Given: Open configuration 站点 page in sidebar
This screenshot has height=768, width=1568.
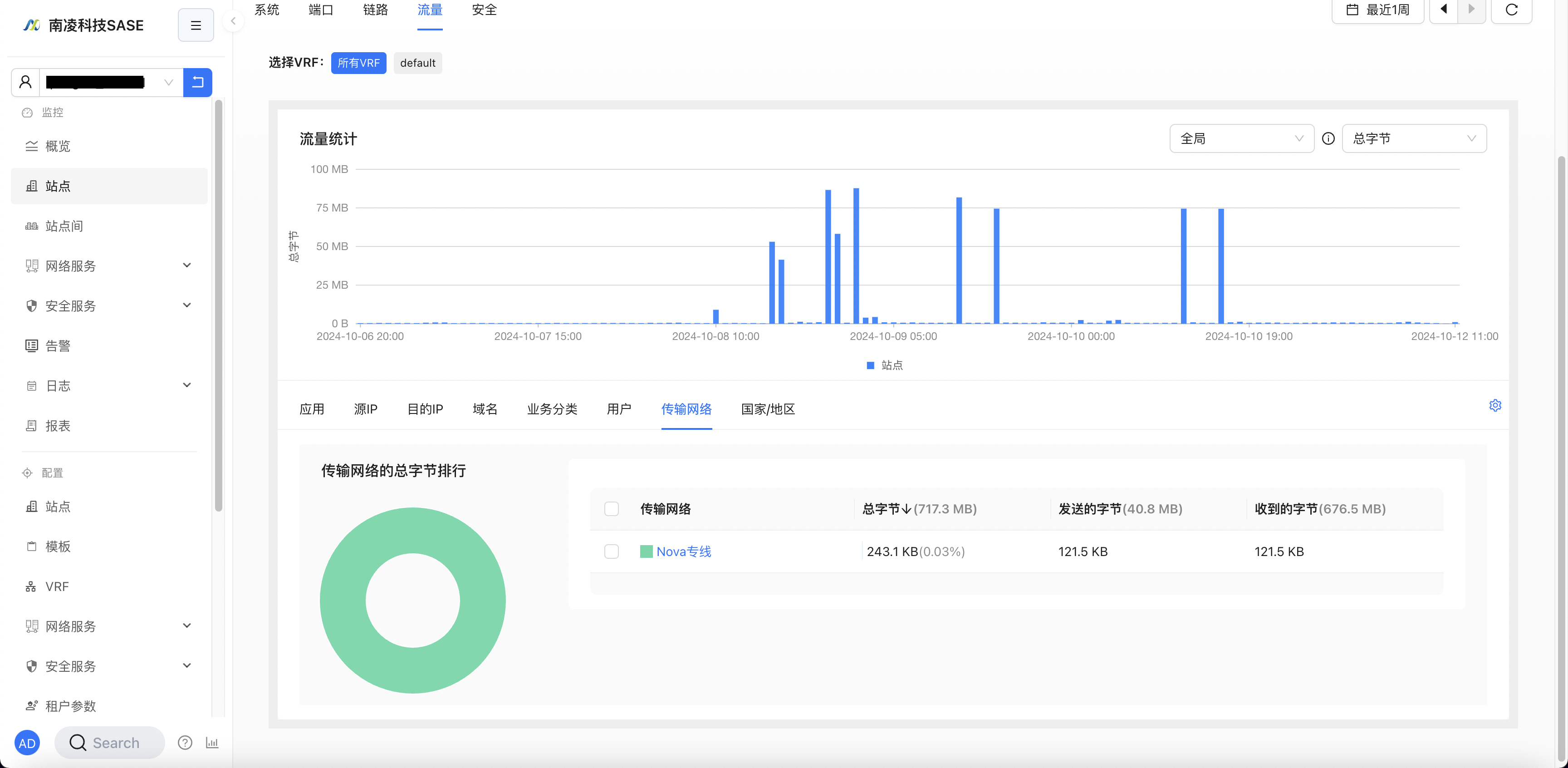Looking at the screenshot, I should point(109,507).
